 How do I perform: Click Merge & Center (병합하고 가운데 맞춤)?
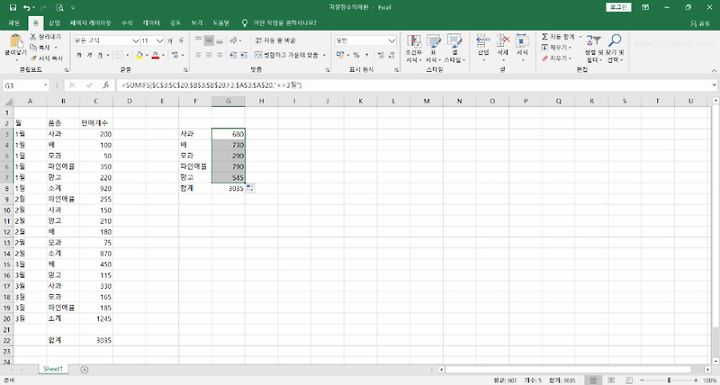pyautogui.click(x=286, y=55)
